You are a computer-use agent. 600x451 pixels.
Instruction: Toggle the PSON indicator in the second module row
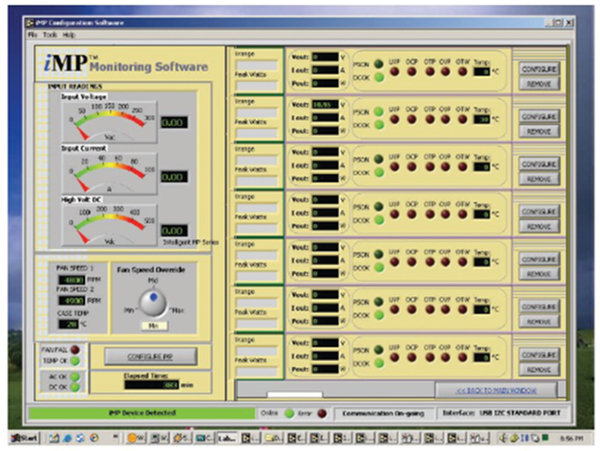coord(378,113)
